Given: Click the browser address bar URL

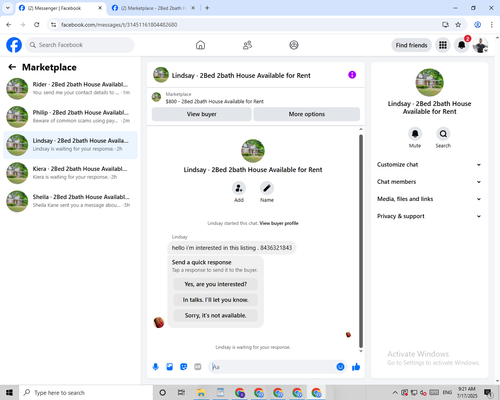Looking at the screenshot, I should (x=119, y=25).
